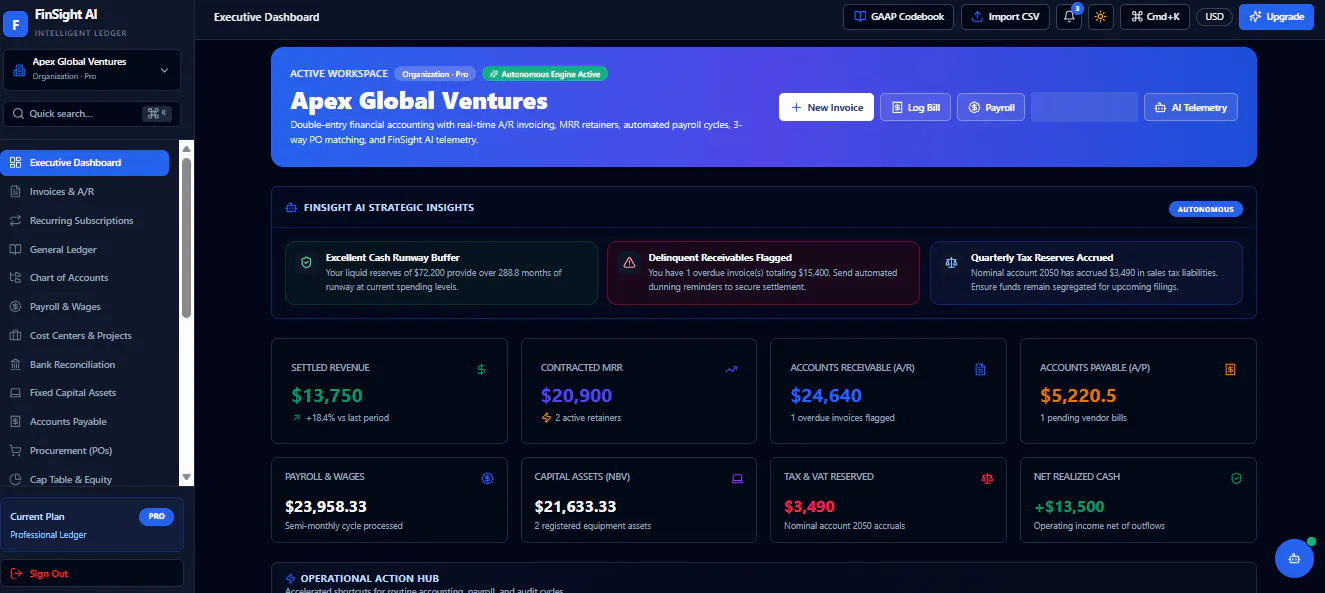
Task: Click the Log Bill button
Action: tap(915, 107)
